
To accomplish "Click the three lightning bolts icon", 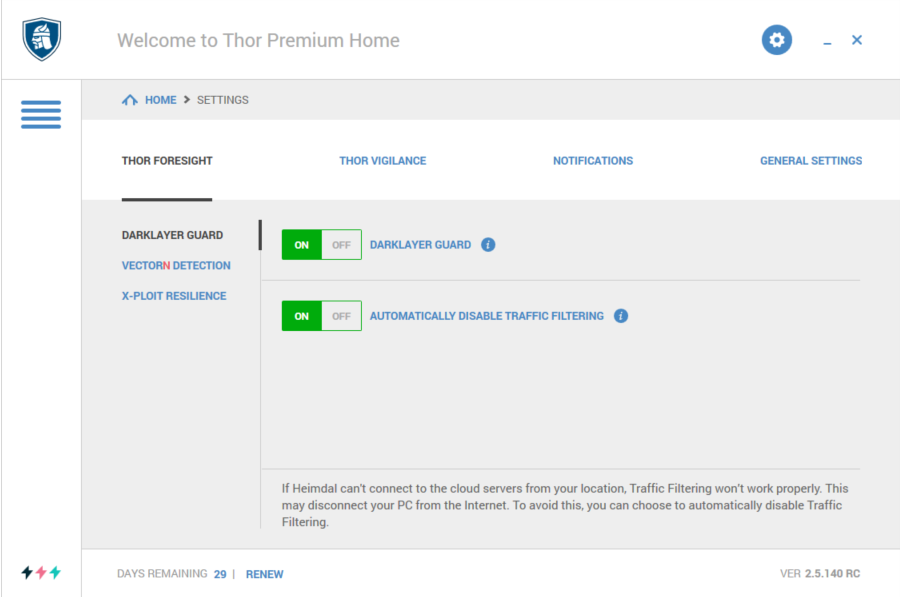I will pyautogui.click(x=41, y=572).
